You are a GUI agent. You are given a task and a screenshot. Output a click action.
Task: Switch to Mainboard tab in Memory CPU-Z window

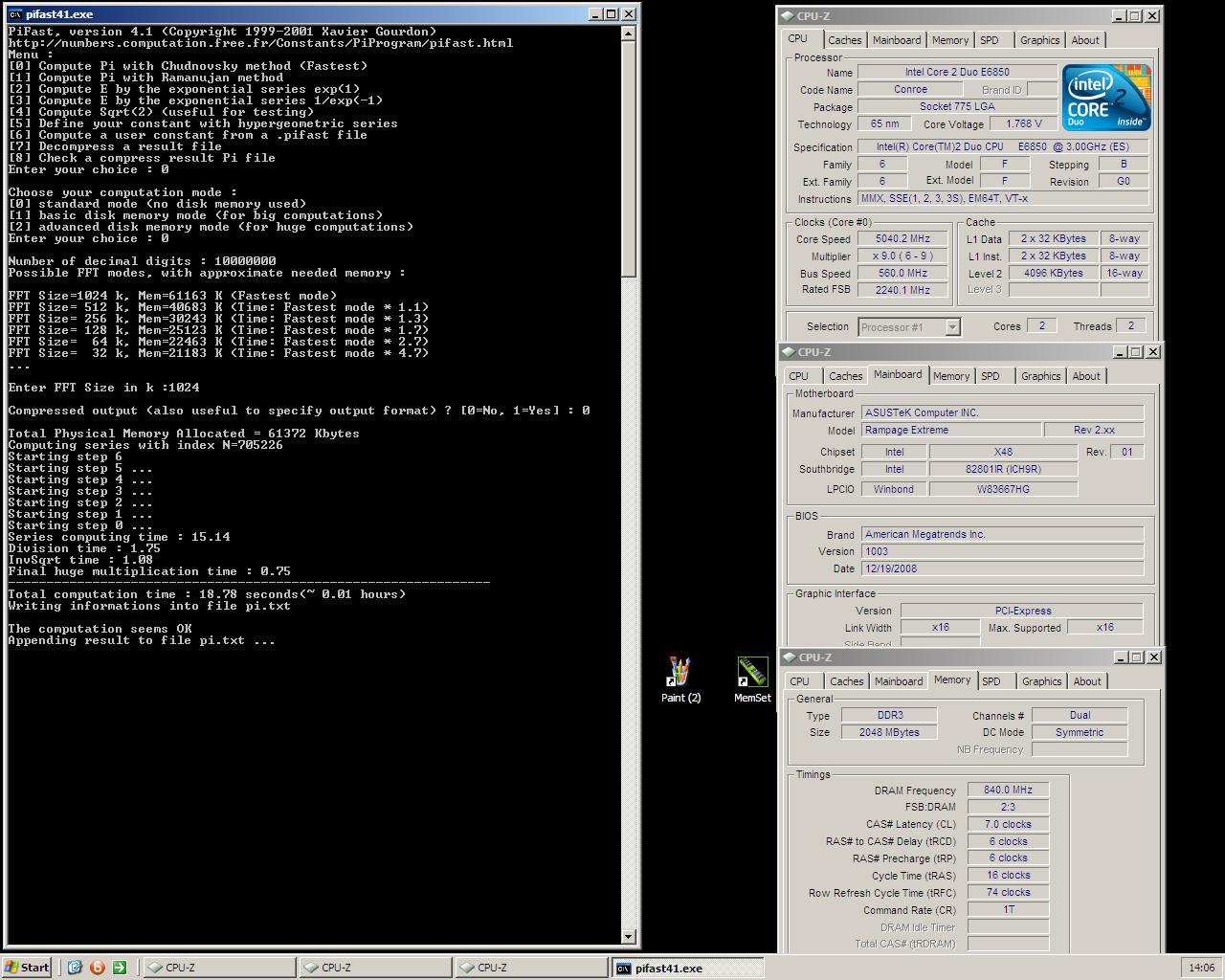(x=899, y=681)
